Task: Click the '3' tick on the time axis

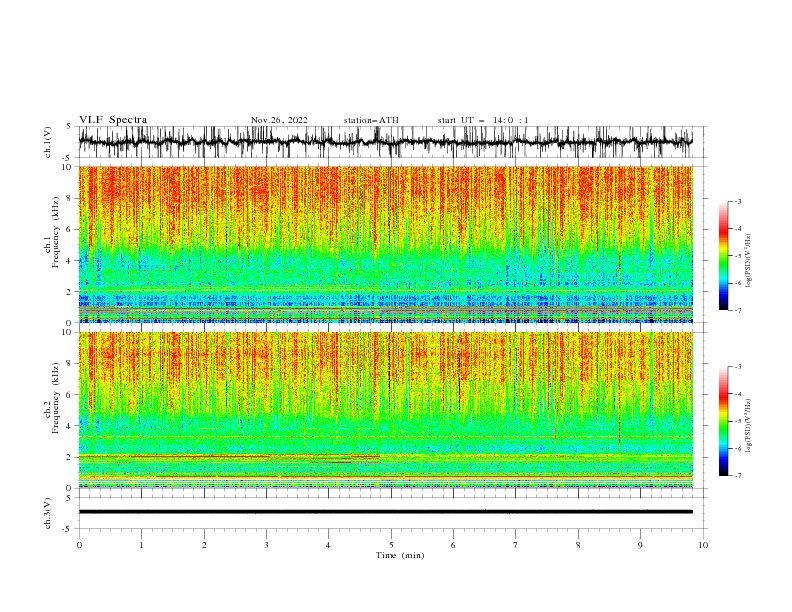Action: [266, 545]
